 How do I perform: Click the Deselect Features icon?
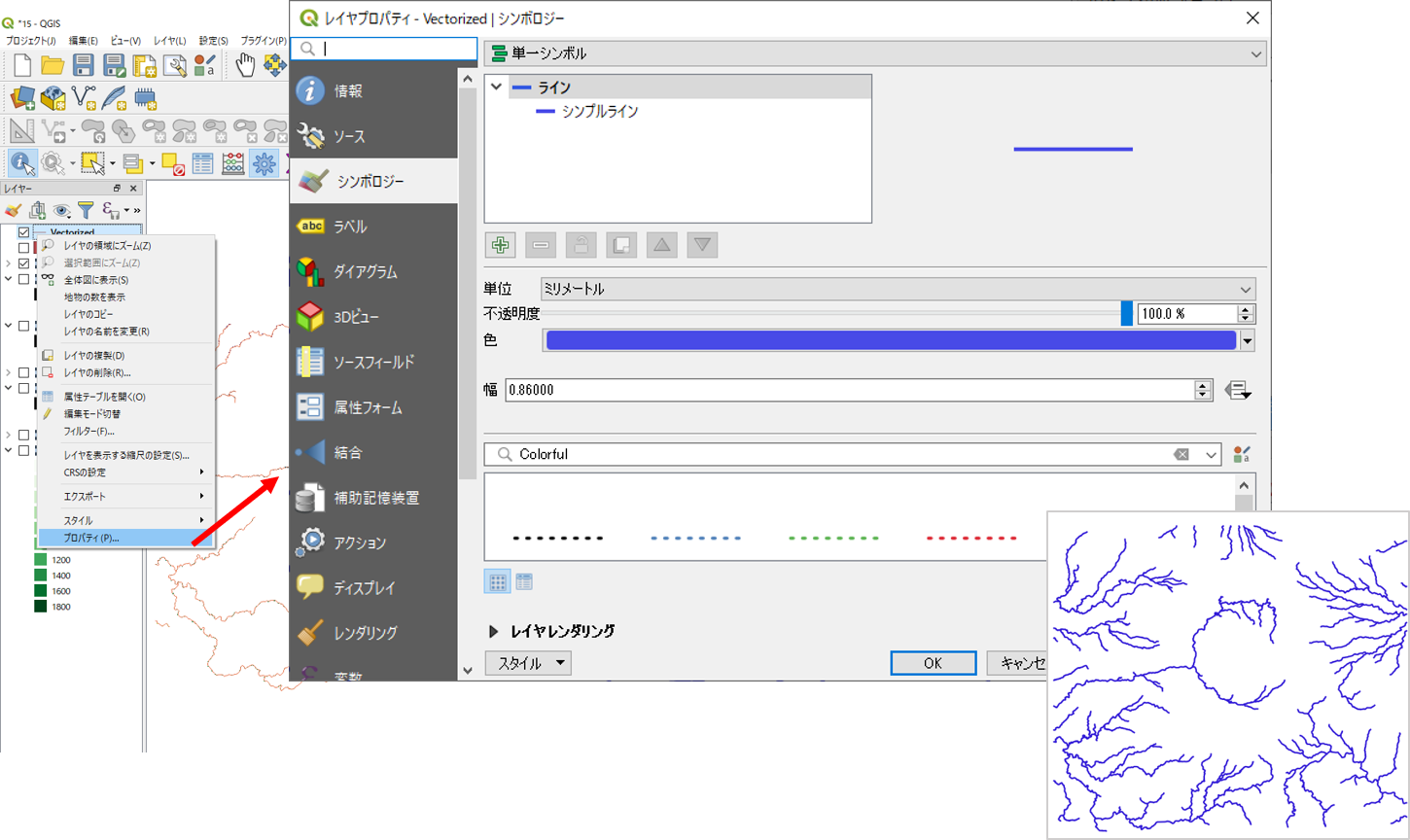[173, 163]
